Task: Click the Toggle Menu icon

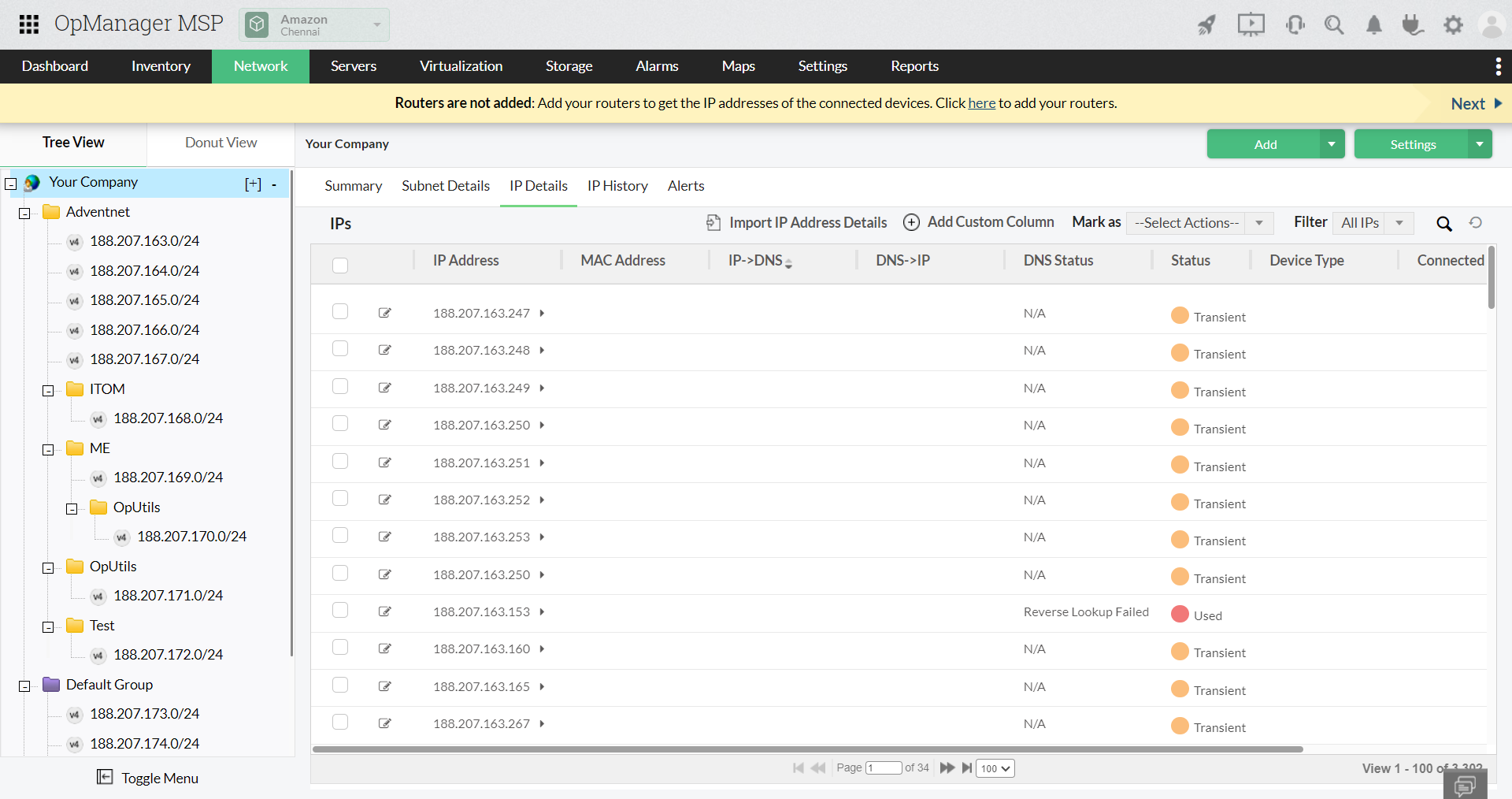Action: coord(105,777)
